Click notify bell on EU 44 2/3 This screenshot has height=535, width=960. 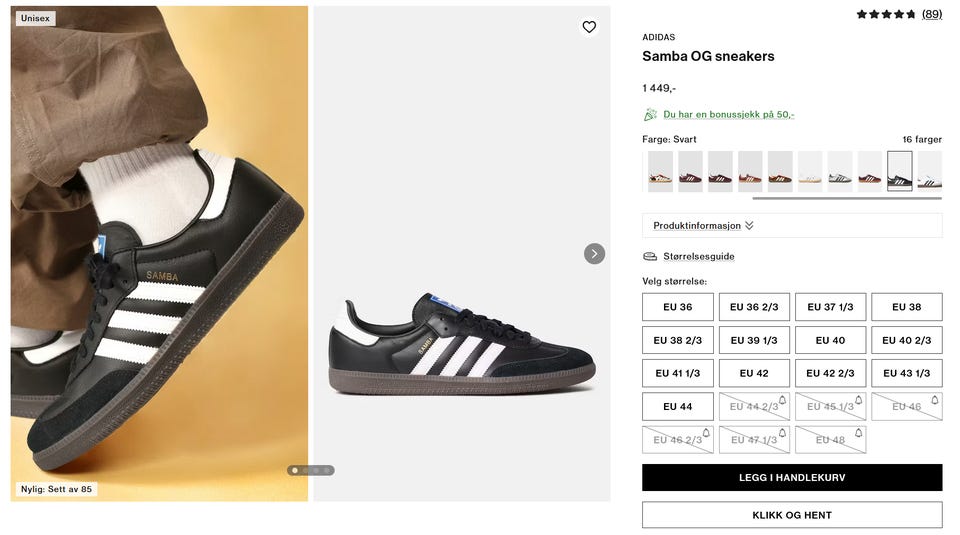tap(782, 400)
